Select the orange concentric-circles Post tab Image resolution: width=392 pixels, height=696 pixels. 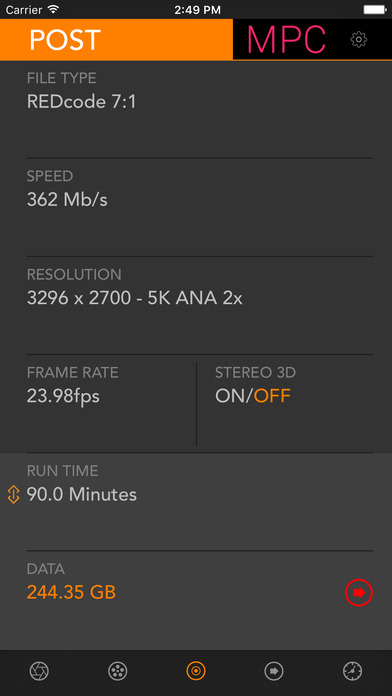(196, 671)
